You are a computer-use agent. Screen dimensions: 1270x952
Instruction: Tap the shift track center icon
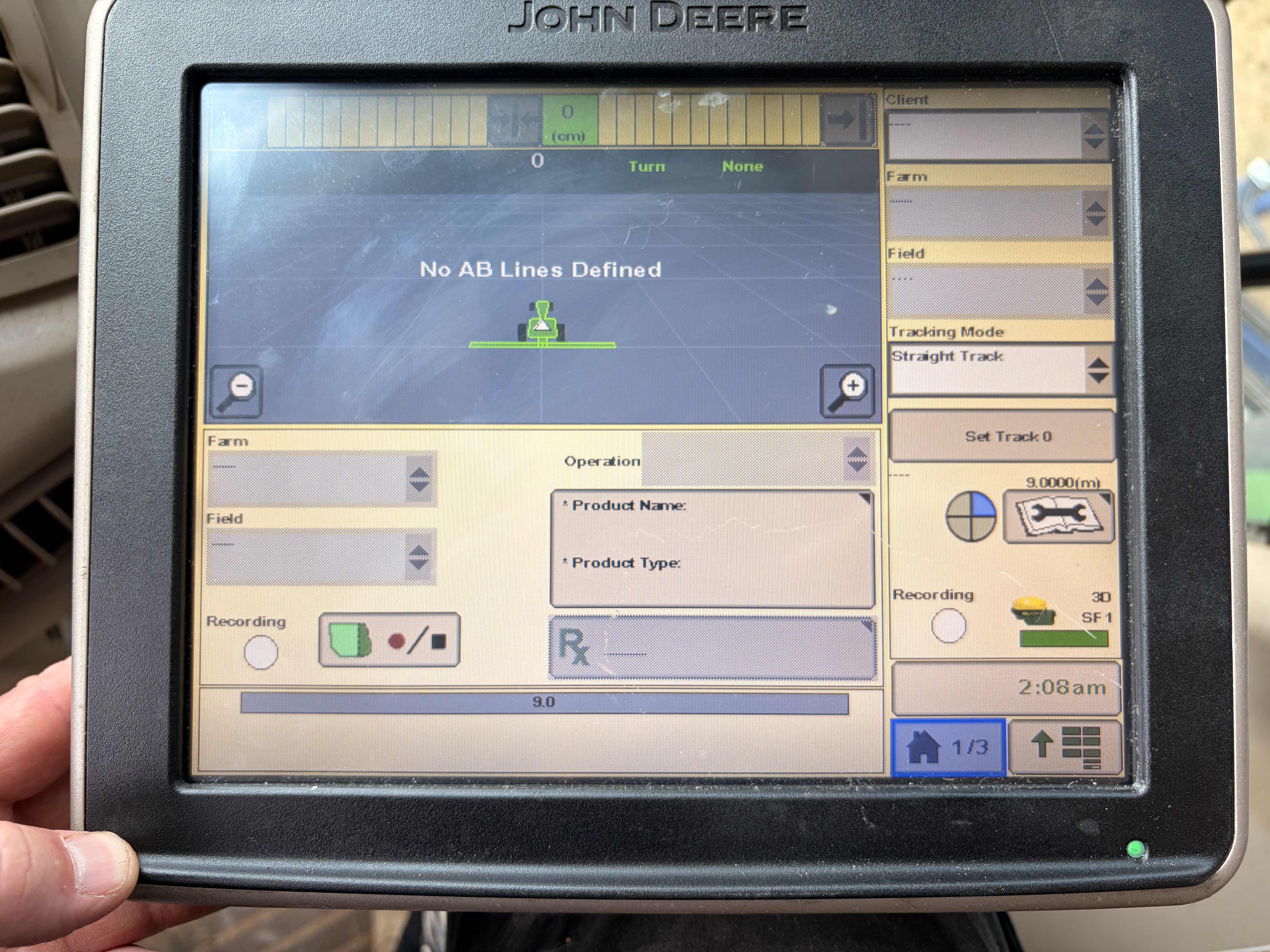(515, 120)
